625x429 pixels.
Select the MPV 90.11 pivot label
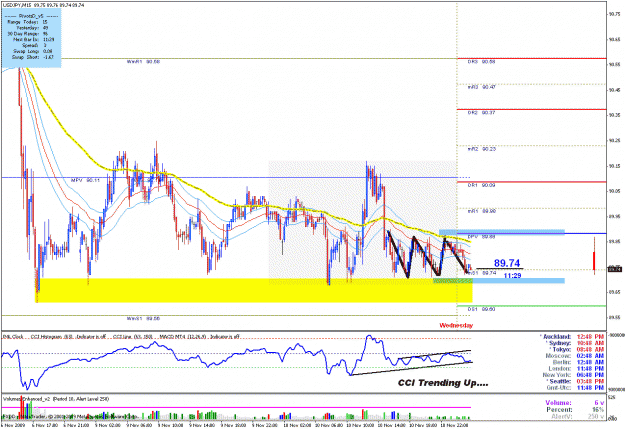point(85,181)
